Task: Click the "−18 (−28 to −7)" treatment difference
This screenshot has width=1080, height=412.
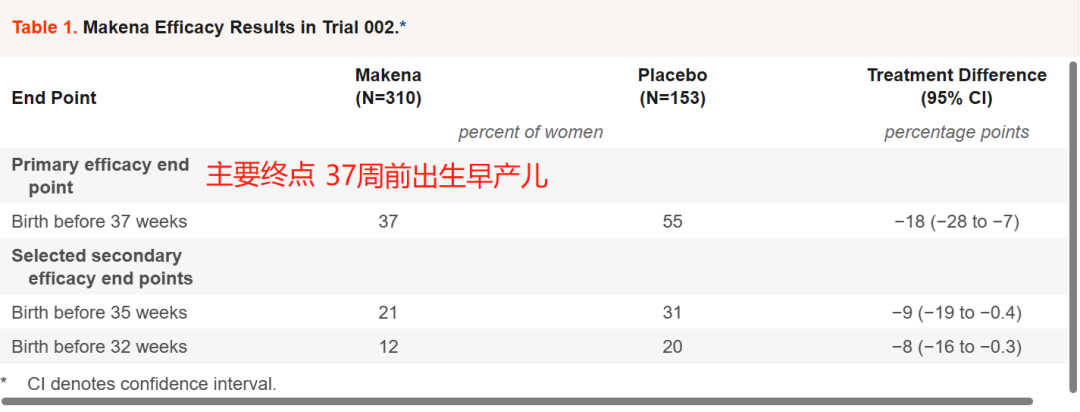Action: point(956,221)
